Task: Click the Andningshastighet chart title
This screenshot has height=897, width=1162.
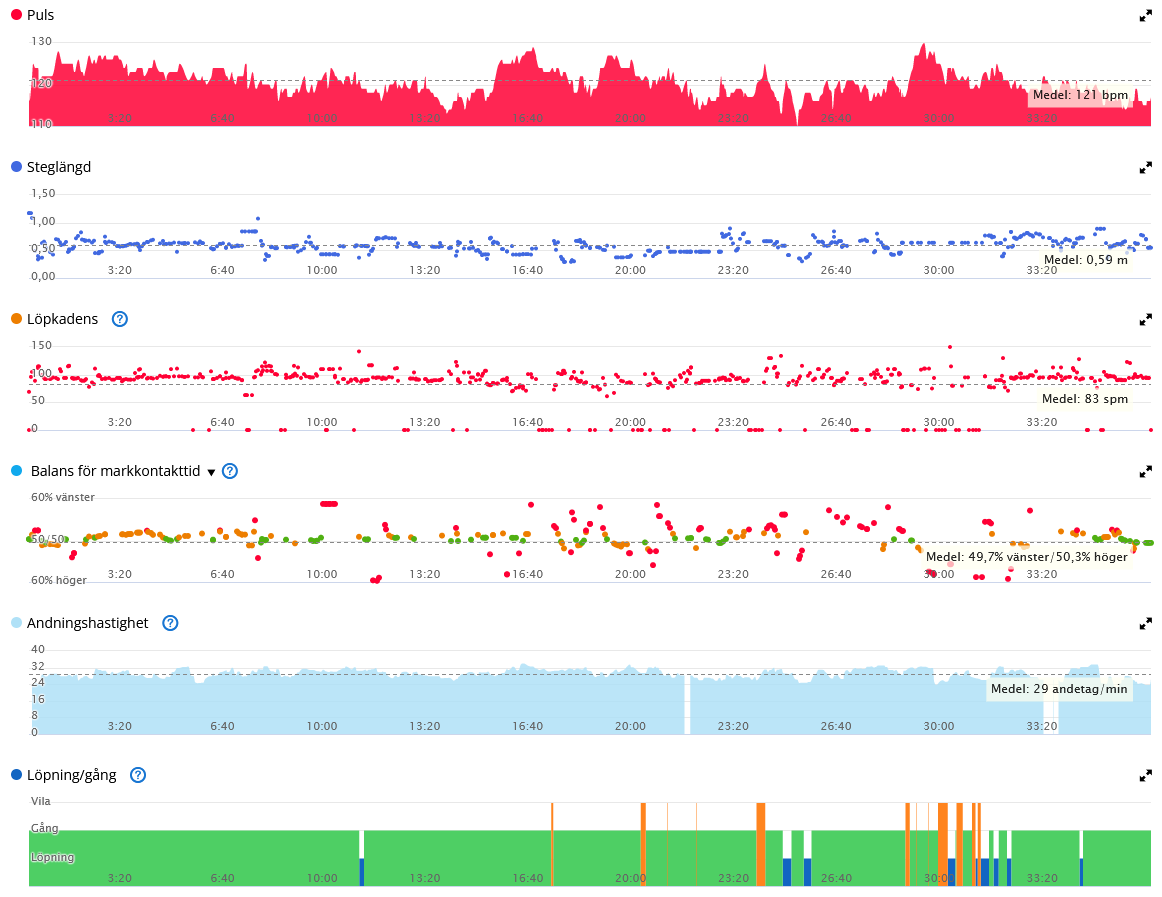Action: tap(87, 623)
